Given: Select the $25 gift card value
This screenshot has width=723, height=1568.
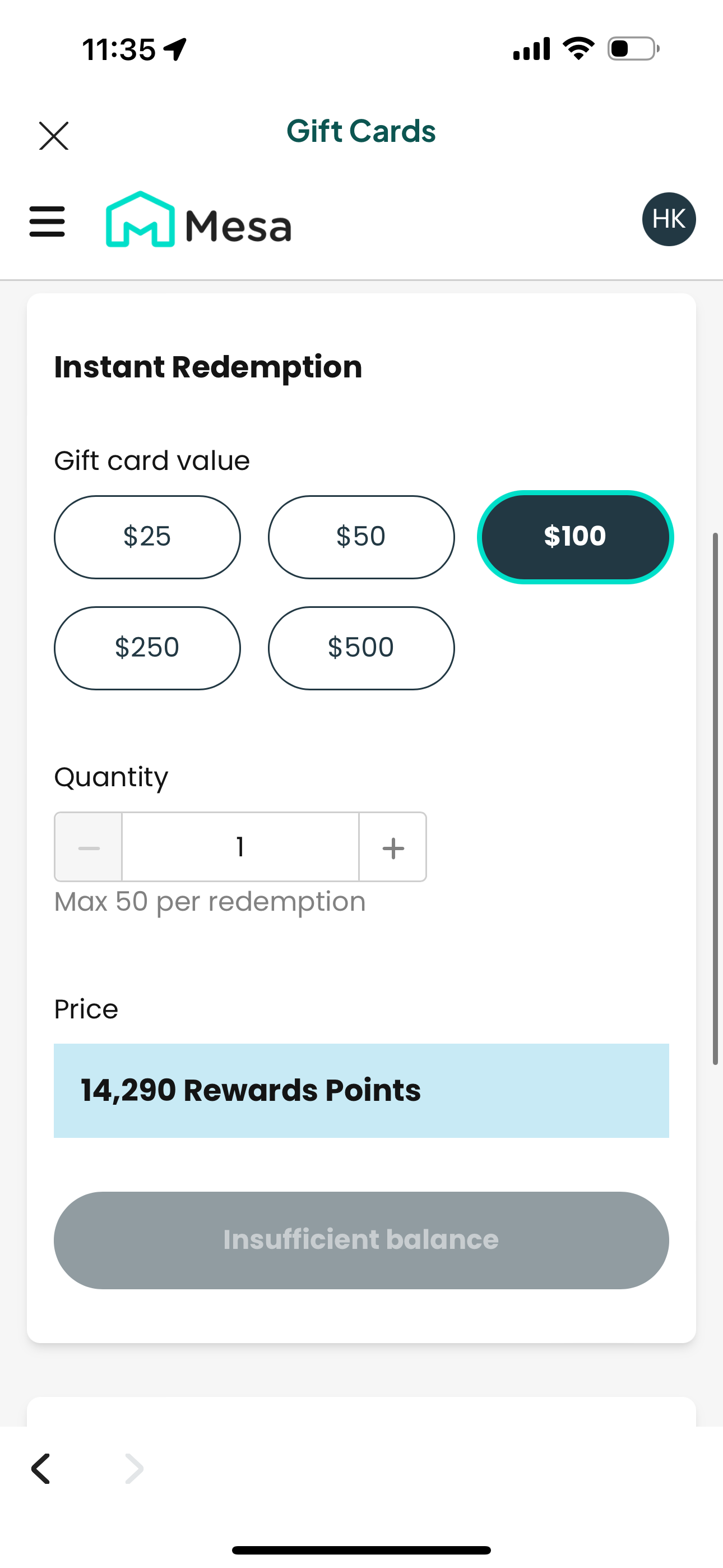Looking at the screenshot, I should point(147,537).
